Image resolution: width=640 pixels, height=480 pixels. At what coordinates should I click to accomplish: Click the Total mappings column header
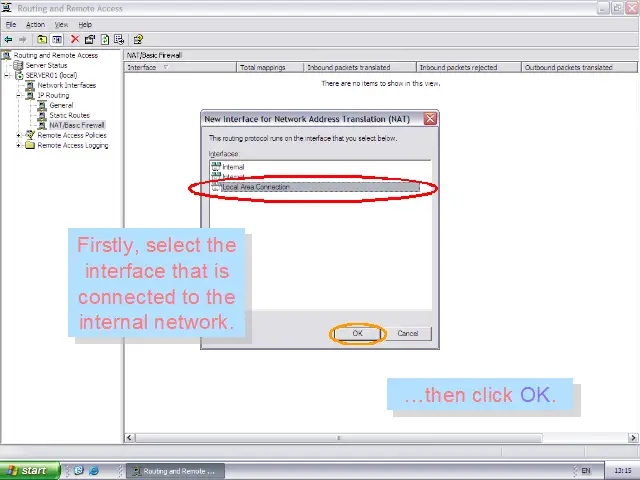[270, 67]
